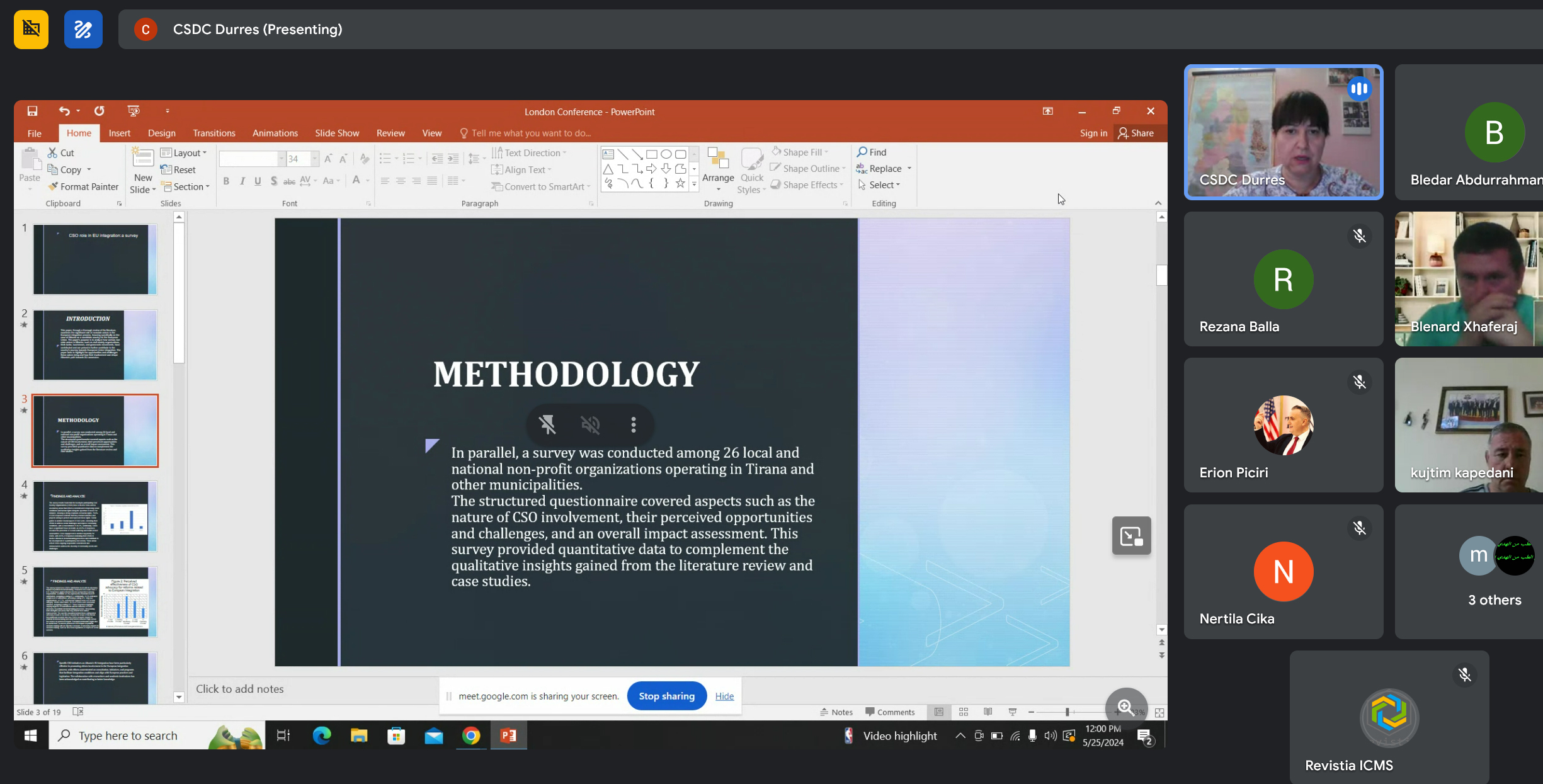This screenshot has height=784, width=1543.
Task: Click the Save icon in PowerPoint
Action: (x=32, y=111)
